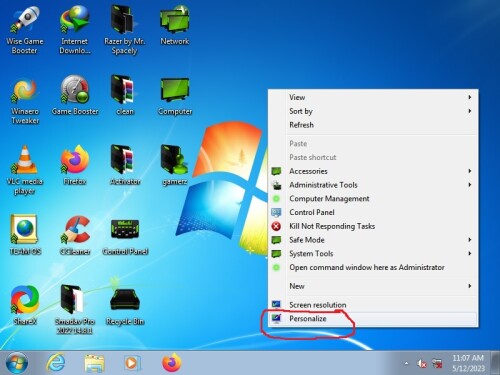This screenshot has height=375, width=500.
Task: Open the taskbar clock showing 11:07 AM
Action: coord(468,363)
